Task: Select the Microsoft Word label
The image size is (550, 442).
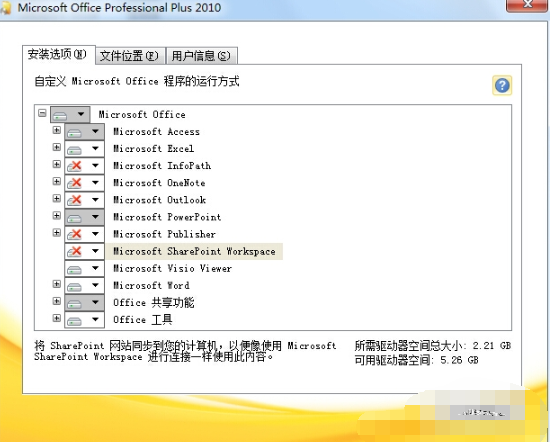Action: [151, 285]
